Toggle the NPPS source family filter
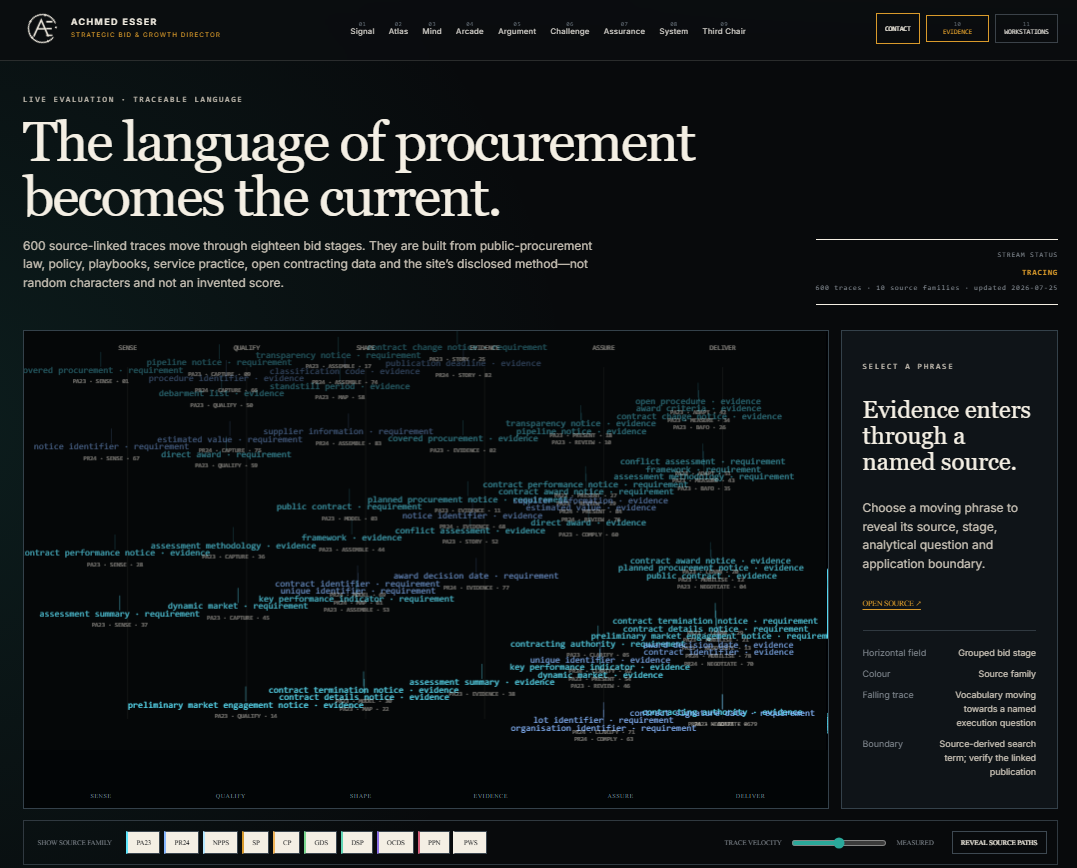Image resolution: width=1077 pixels, height=868 pixels. pos(220,843)
